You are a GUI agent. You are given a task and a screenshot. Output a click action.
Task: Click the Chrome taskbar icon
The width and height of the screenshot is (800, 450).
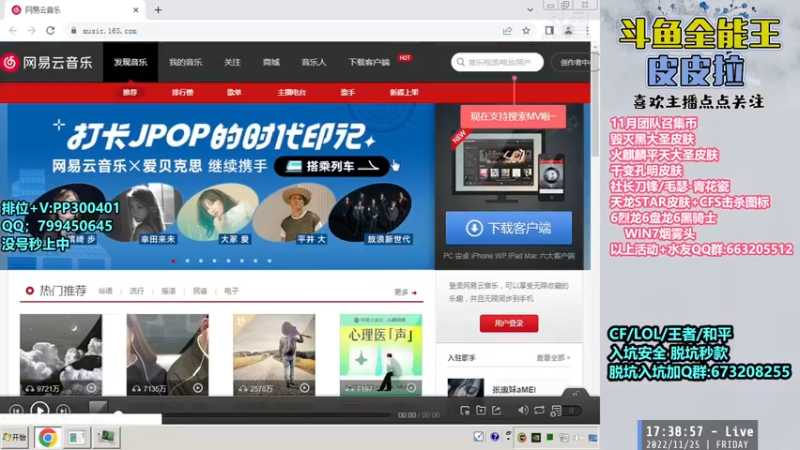point(47,438)
